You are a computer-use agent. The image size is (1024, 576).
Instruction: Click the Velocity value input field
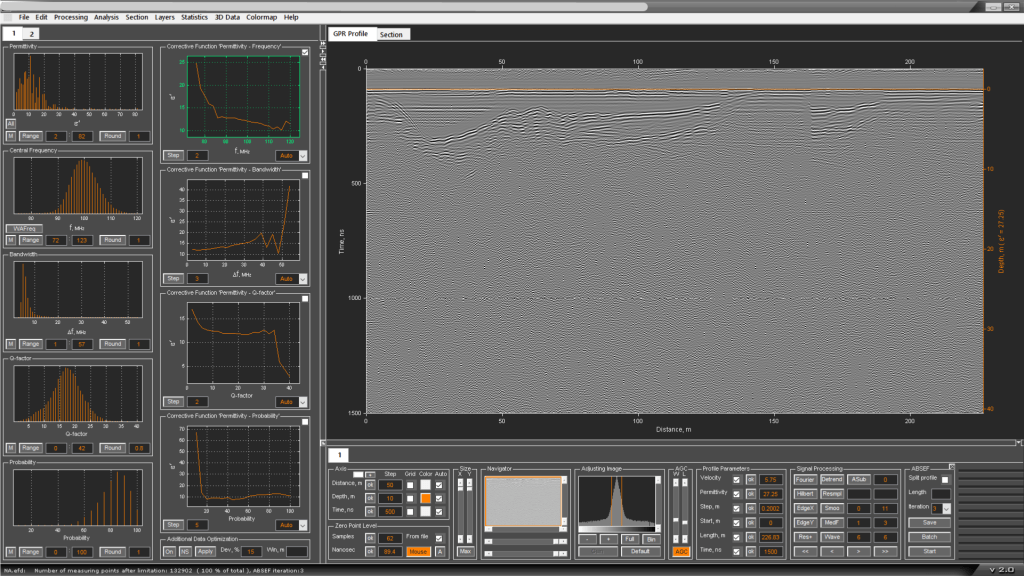point(770,480)
